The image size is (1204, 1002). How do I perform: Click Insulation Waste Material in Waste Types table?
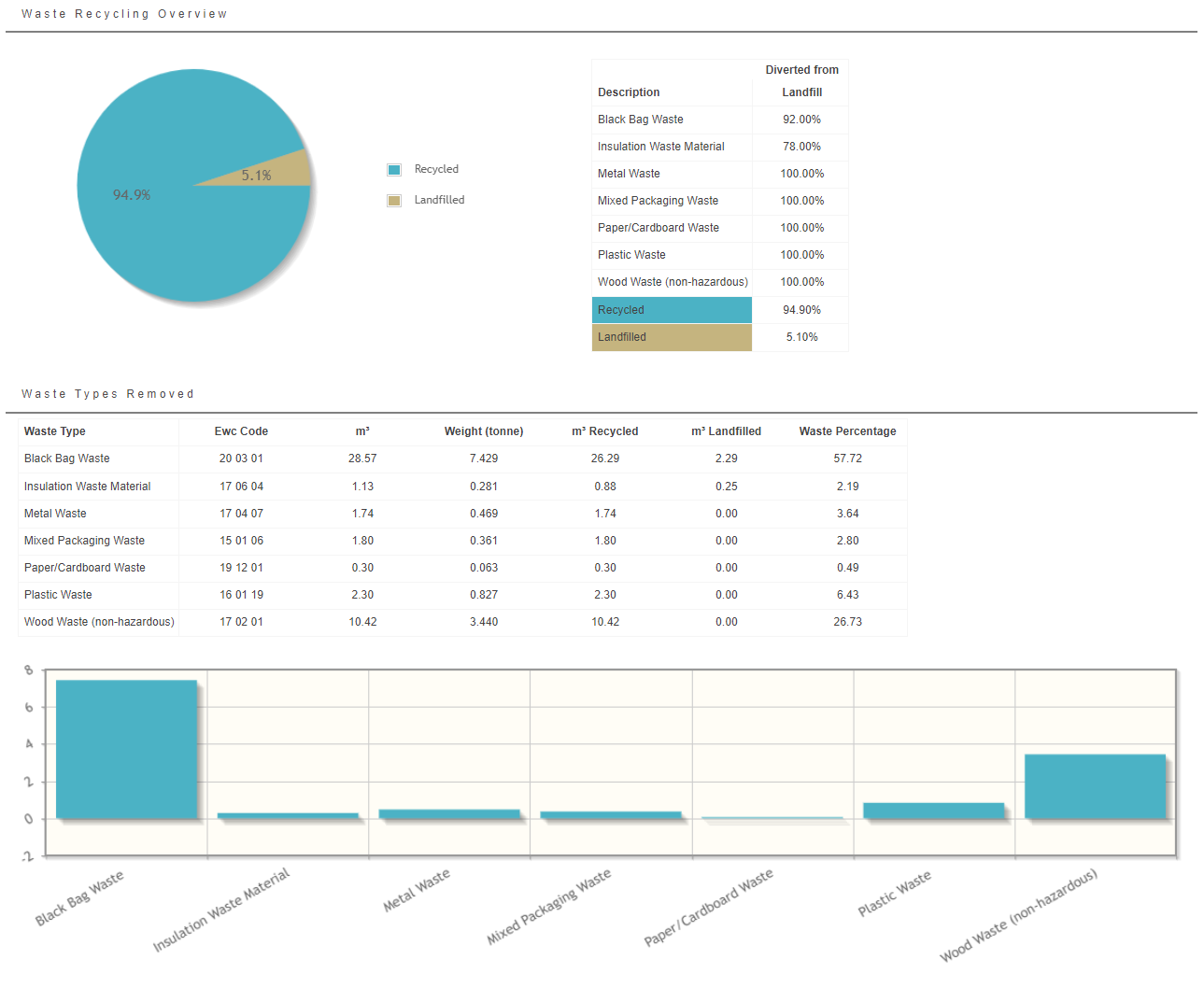click(x=88, y=487)
